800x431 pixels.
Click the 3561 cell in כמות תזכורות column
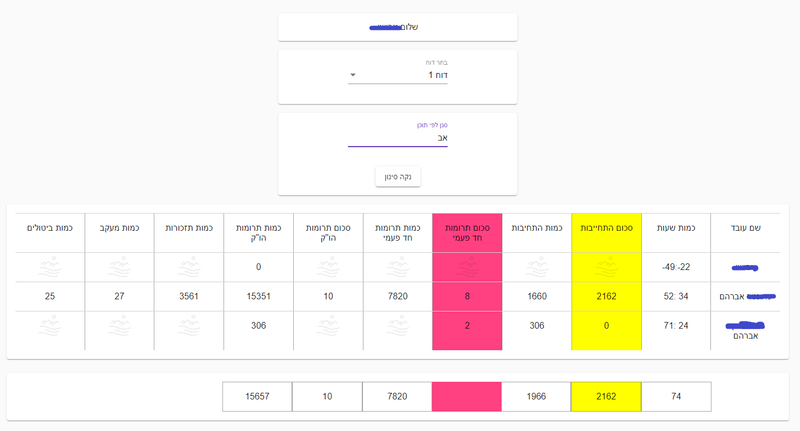189,296
